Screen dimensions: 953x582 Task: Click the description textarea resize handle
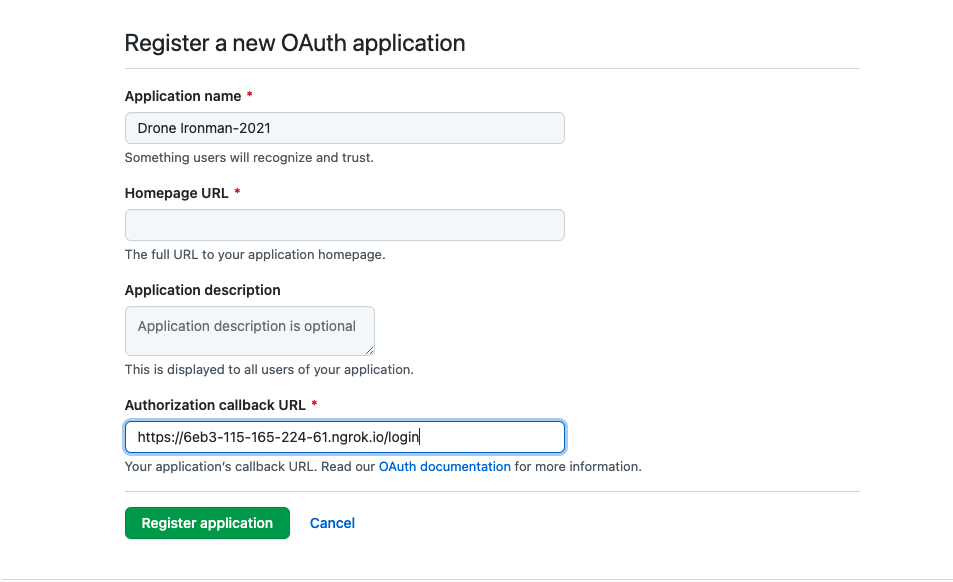coord(369,350)
